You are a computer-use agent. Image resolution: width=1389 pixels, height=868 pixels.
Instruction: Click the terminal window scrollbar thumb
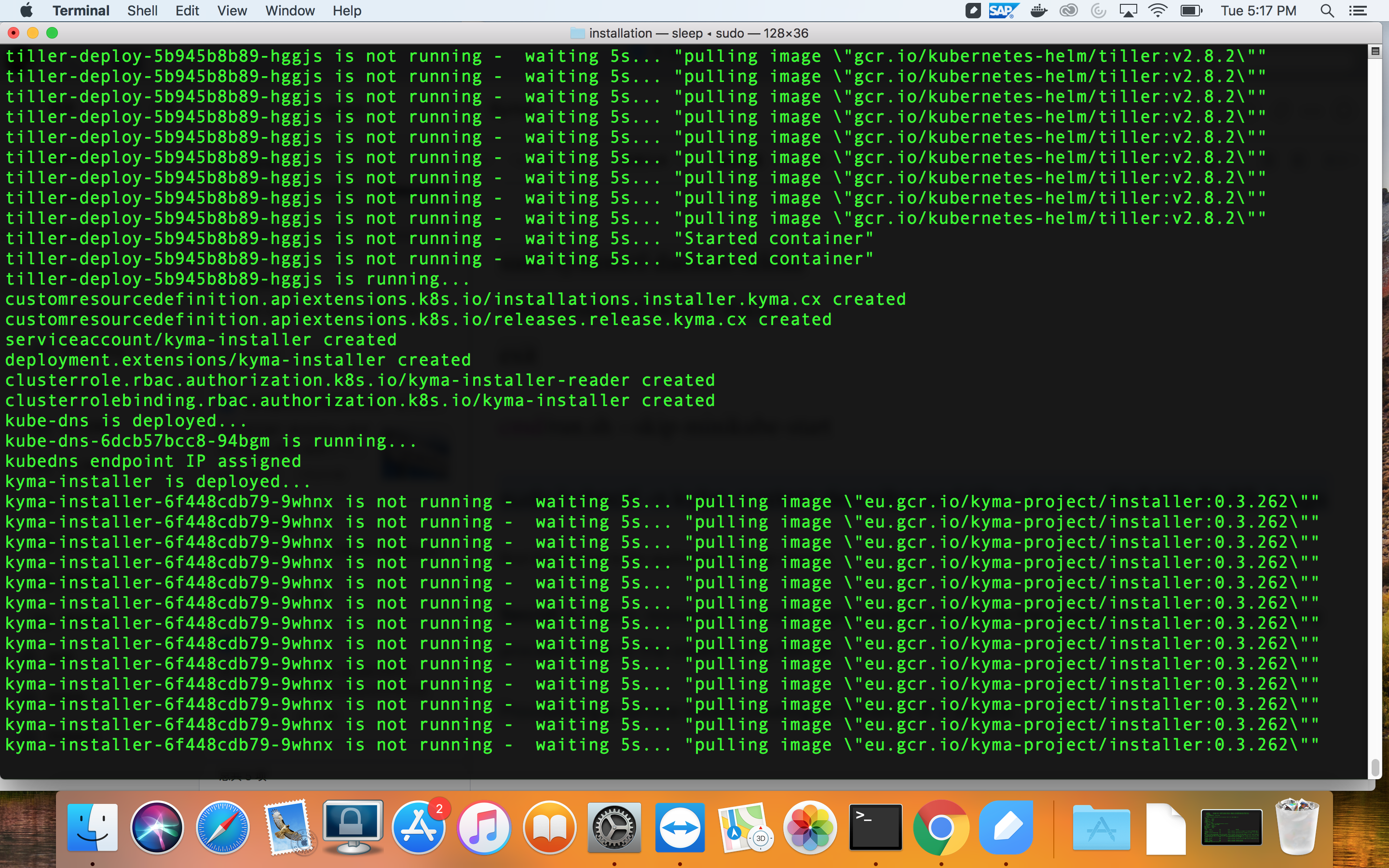1375,767
